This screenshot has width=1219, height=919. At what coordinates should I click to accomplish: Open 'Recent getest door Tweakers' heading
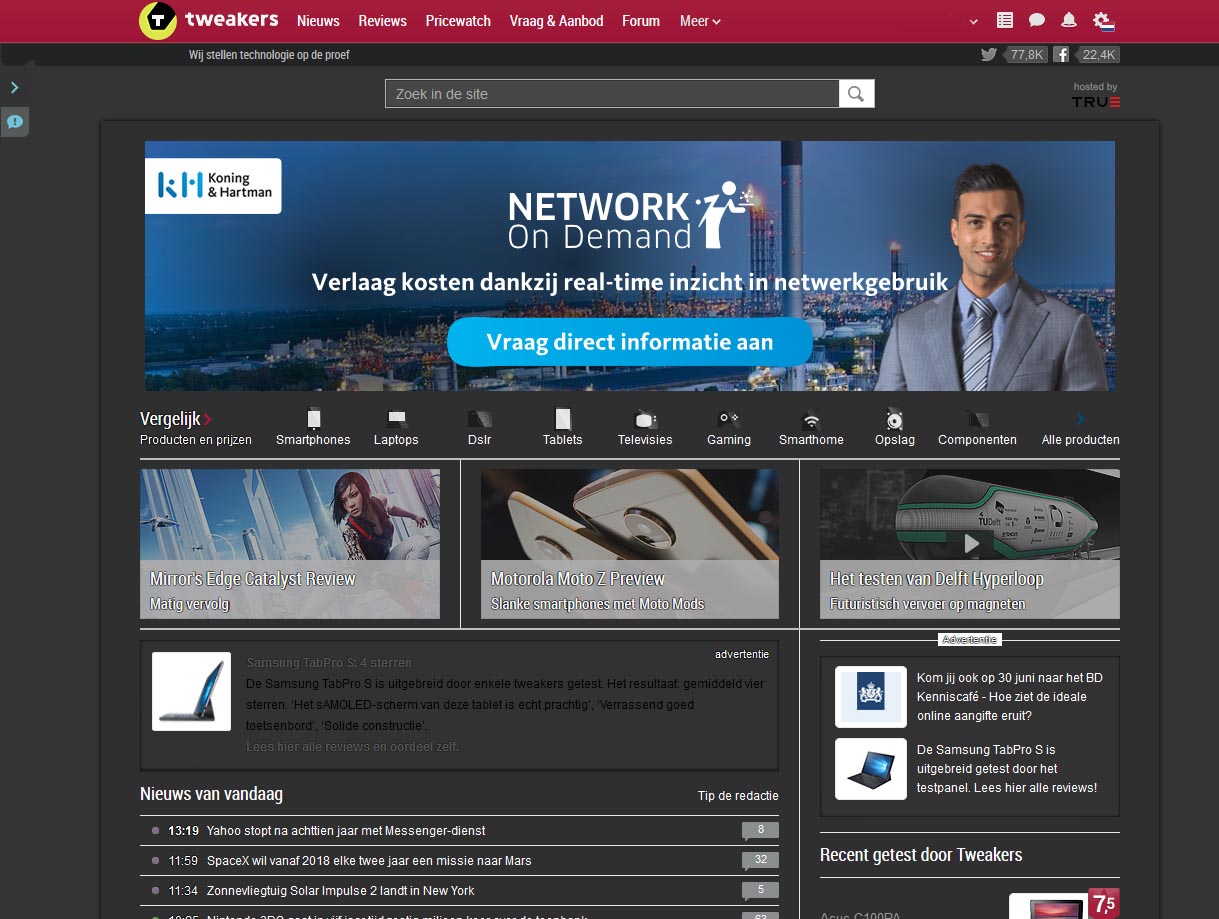[921, 855]
